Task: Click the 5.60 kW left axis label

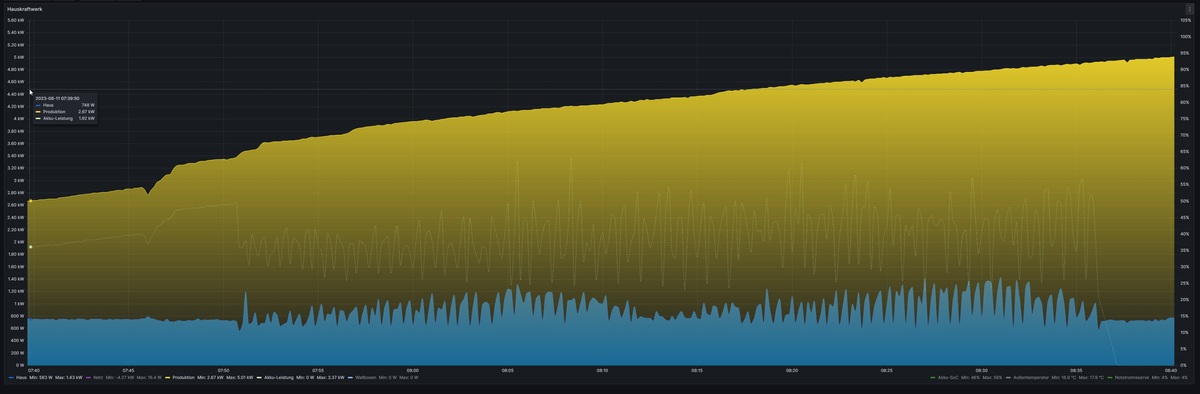Action: coord(16,20)
